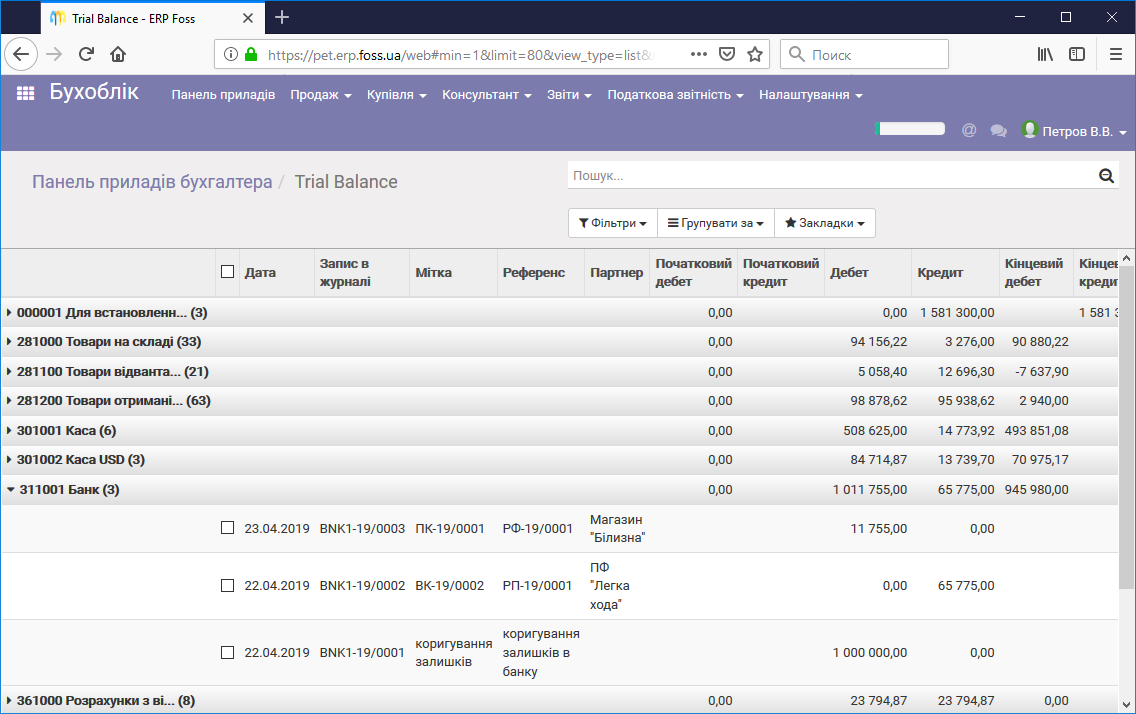The width and height of the screenshot is (1136, 714).
Task: Open Панель приладів menu item
Action: tap(223, 95)
